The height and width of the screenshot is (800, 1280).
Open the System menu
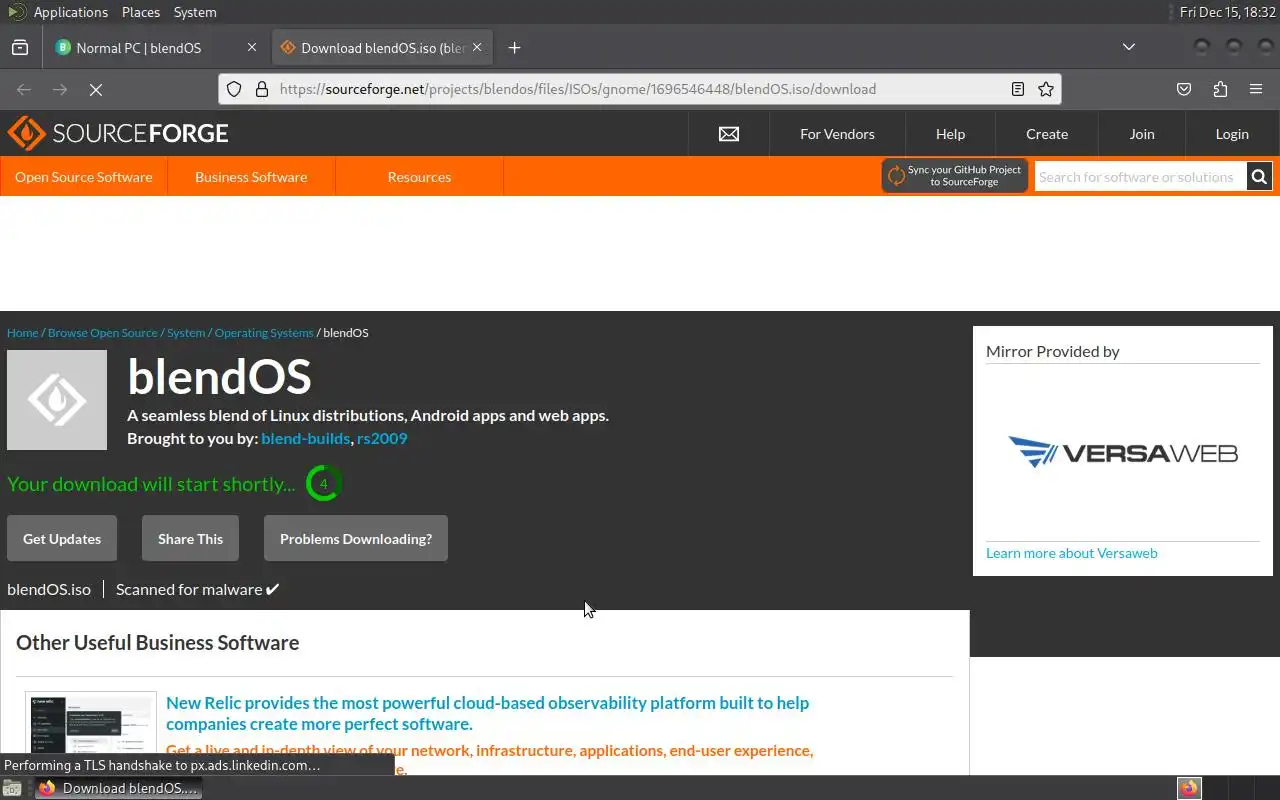click(195, 12)
